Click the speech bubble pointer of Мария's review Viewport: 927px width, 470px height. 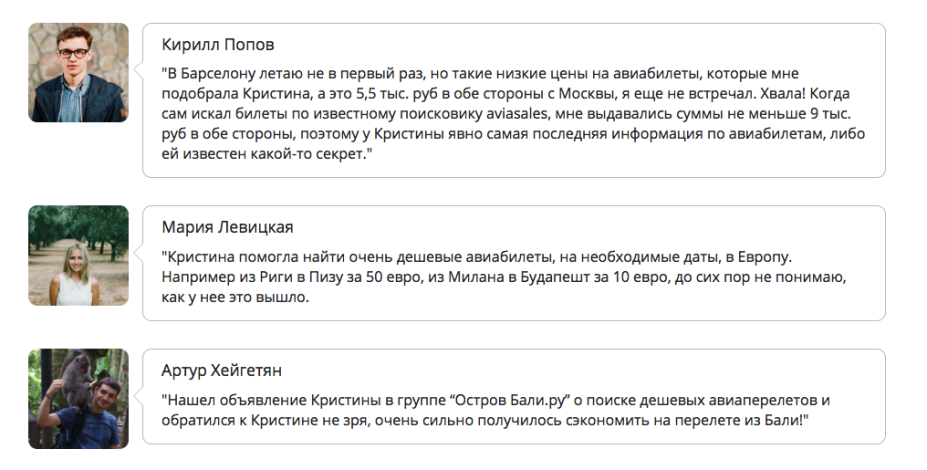coord(139,252)
